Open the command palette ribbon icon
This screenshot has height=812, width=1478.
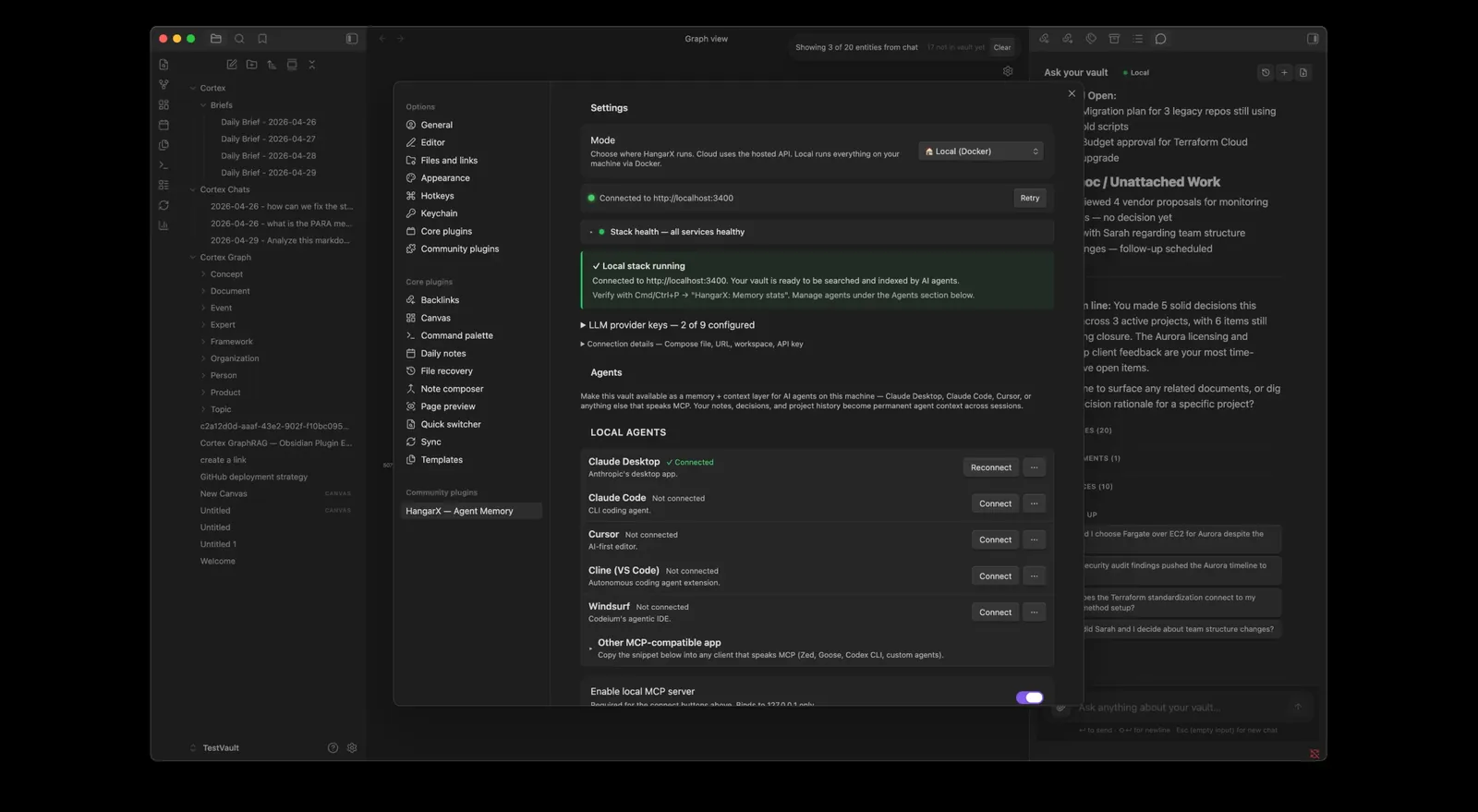(x=164, y=165)
